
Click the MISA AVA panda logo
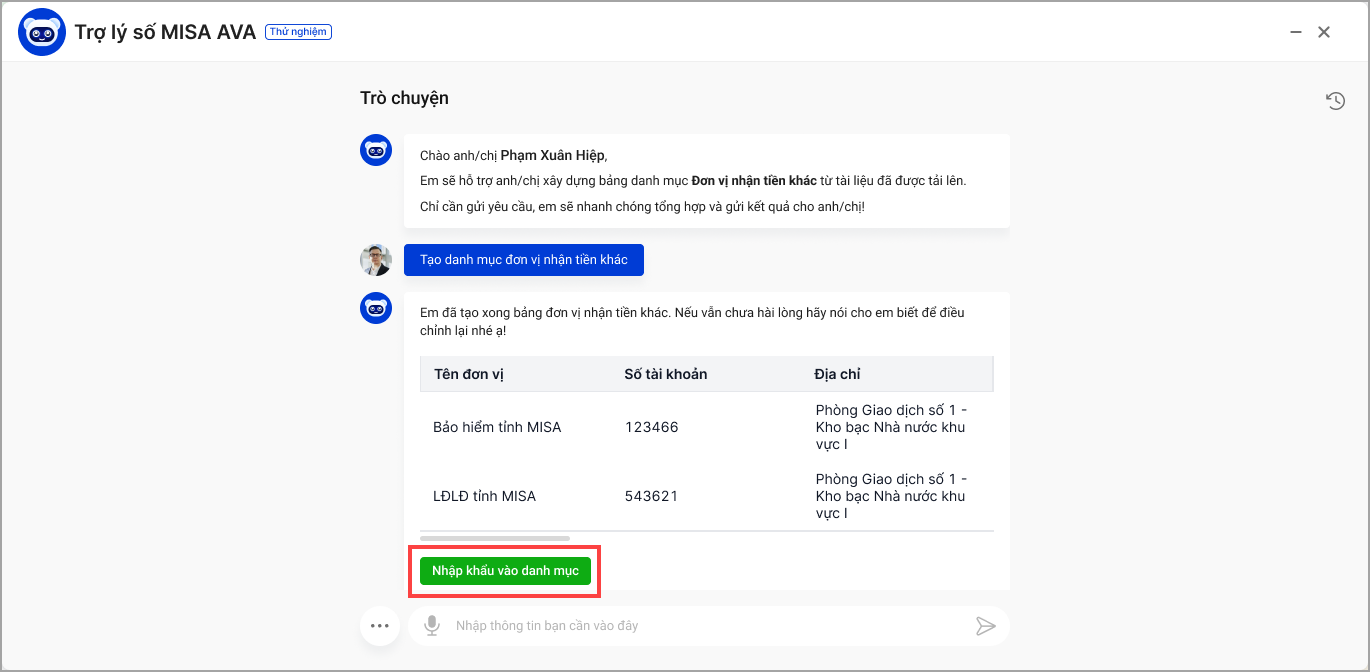(42, 32)
